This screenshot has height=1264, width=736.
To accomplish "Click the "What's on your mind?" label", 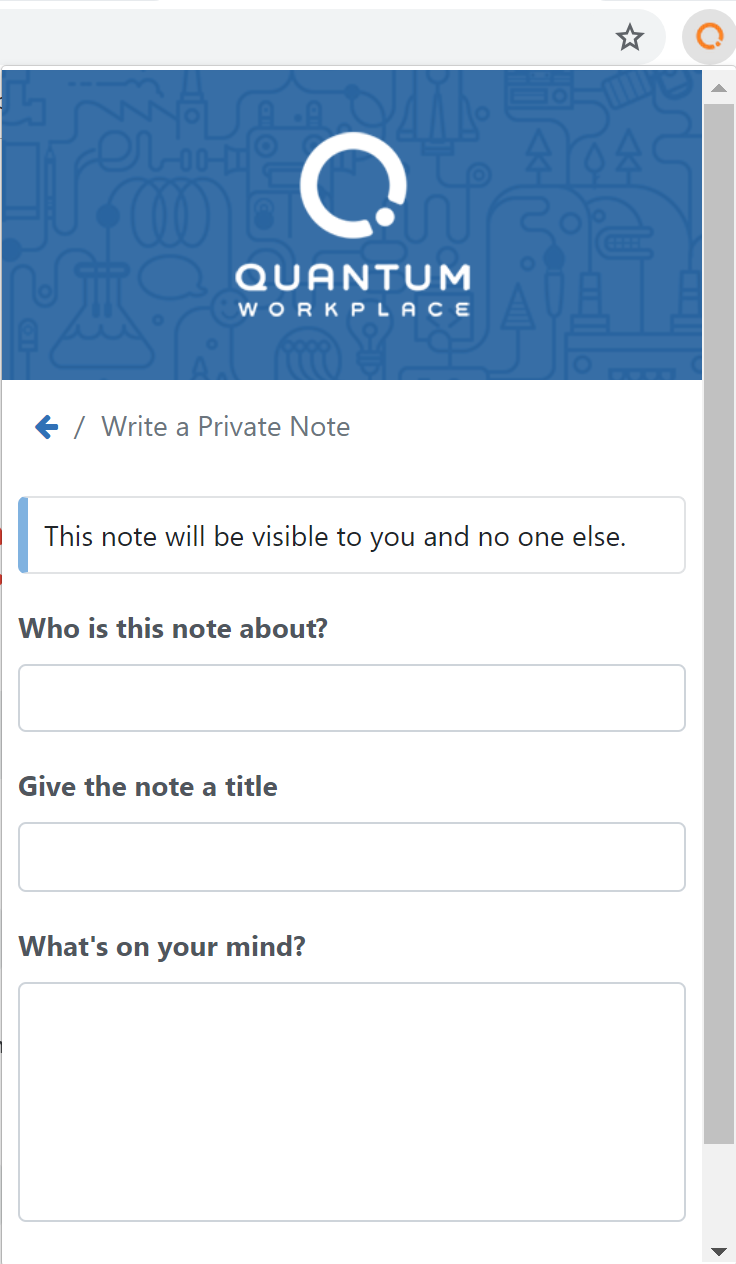I will point(162,946).
